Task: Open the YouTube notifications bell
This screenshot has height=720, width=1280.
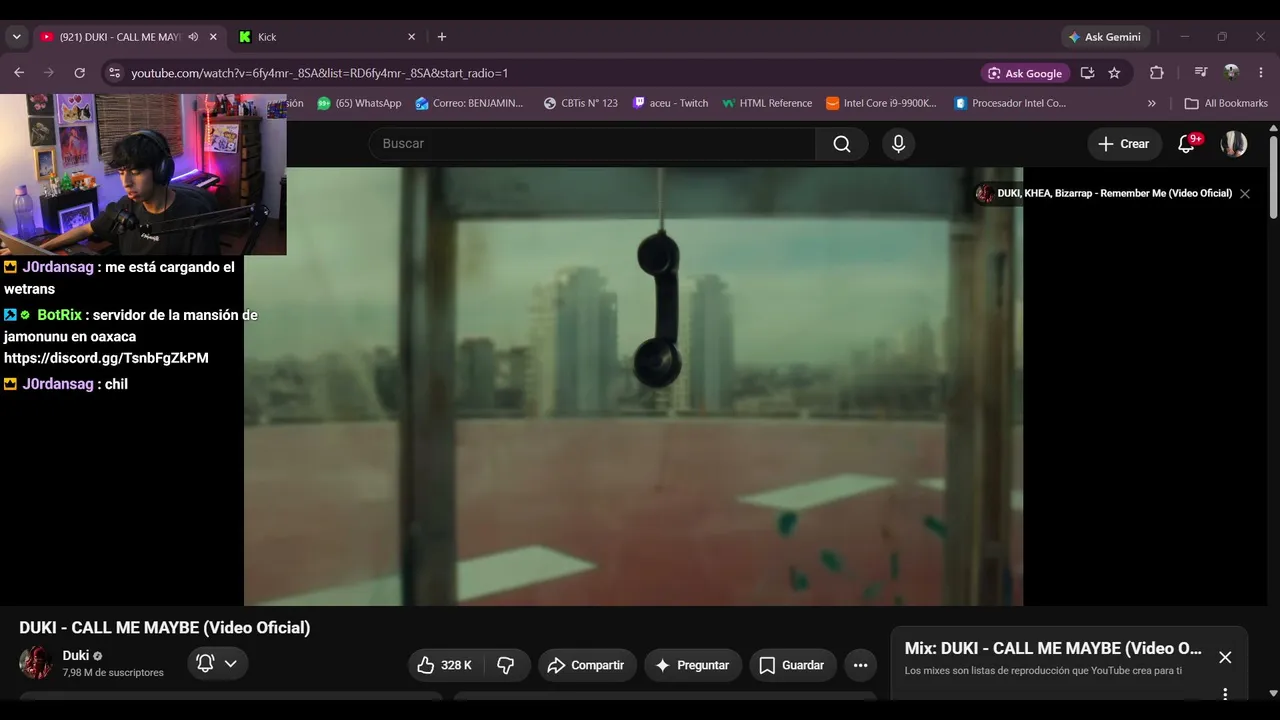Action: (x=1187, y=144)
